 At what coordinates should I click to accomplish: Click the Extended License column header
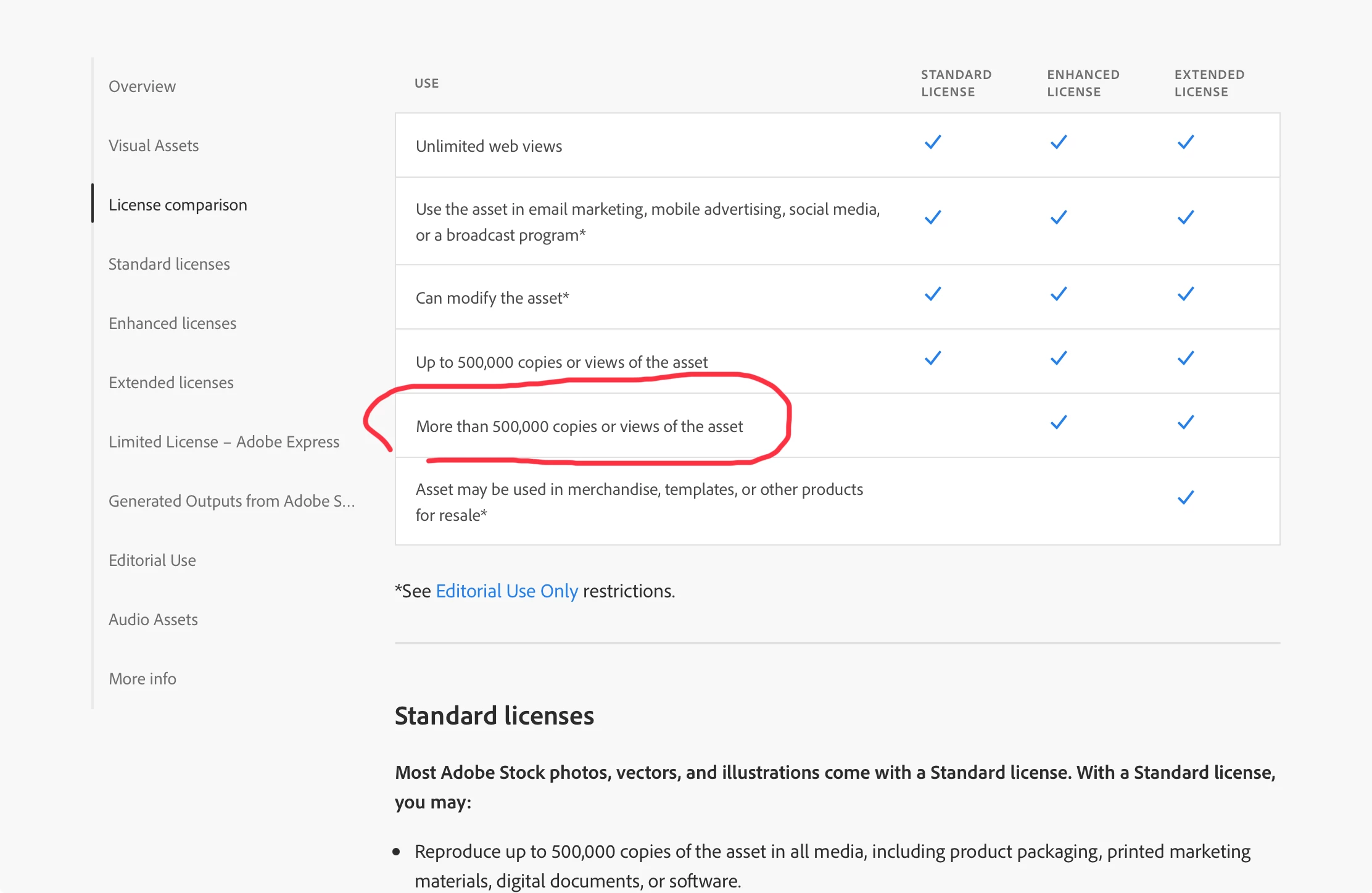point(1209,83)
